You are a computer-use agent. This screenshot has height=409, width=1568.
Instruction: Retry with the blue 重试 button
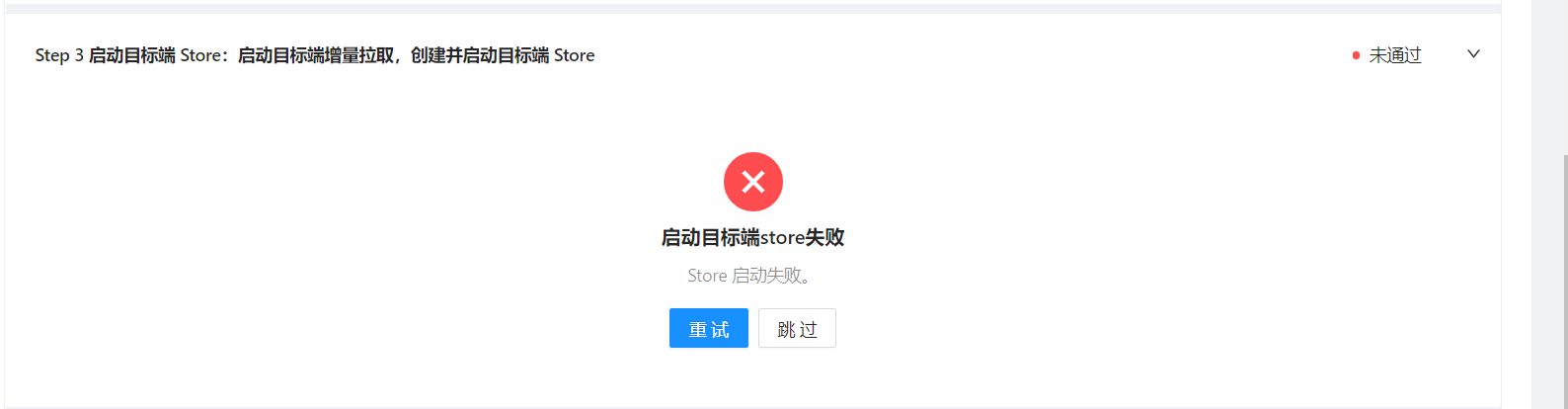point(709,328)
